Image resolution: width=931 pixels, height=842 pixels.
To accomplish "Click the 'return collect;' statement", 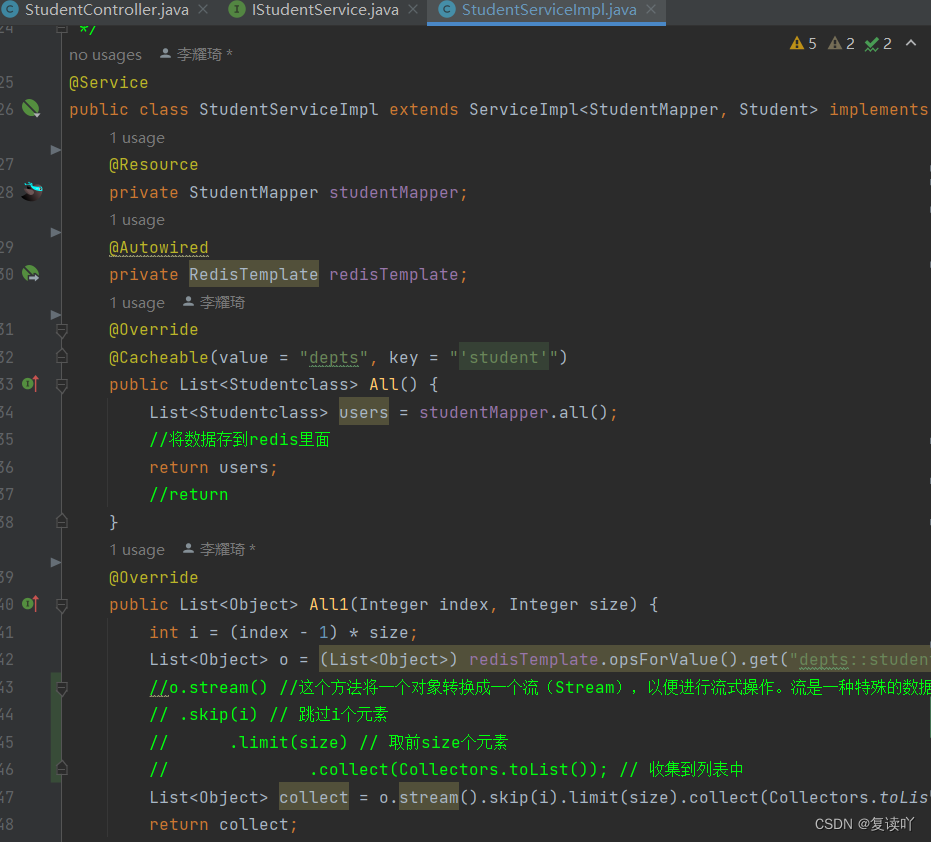I will pyautogui.click(x=223, y=824).
